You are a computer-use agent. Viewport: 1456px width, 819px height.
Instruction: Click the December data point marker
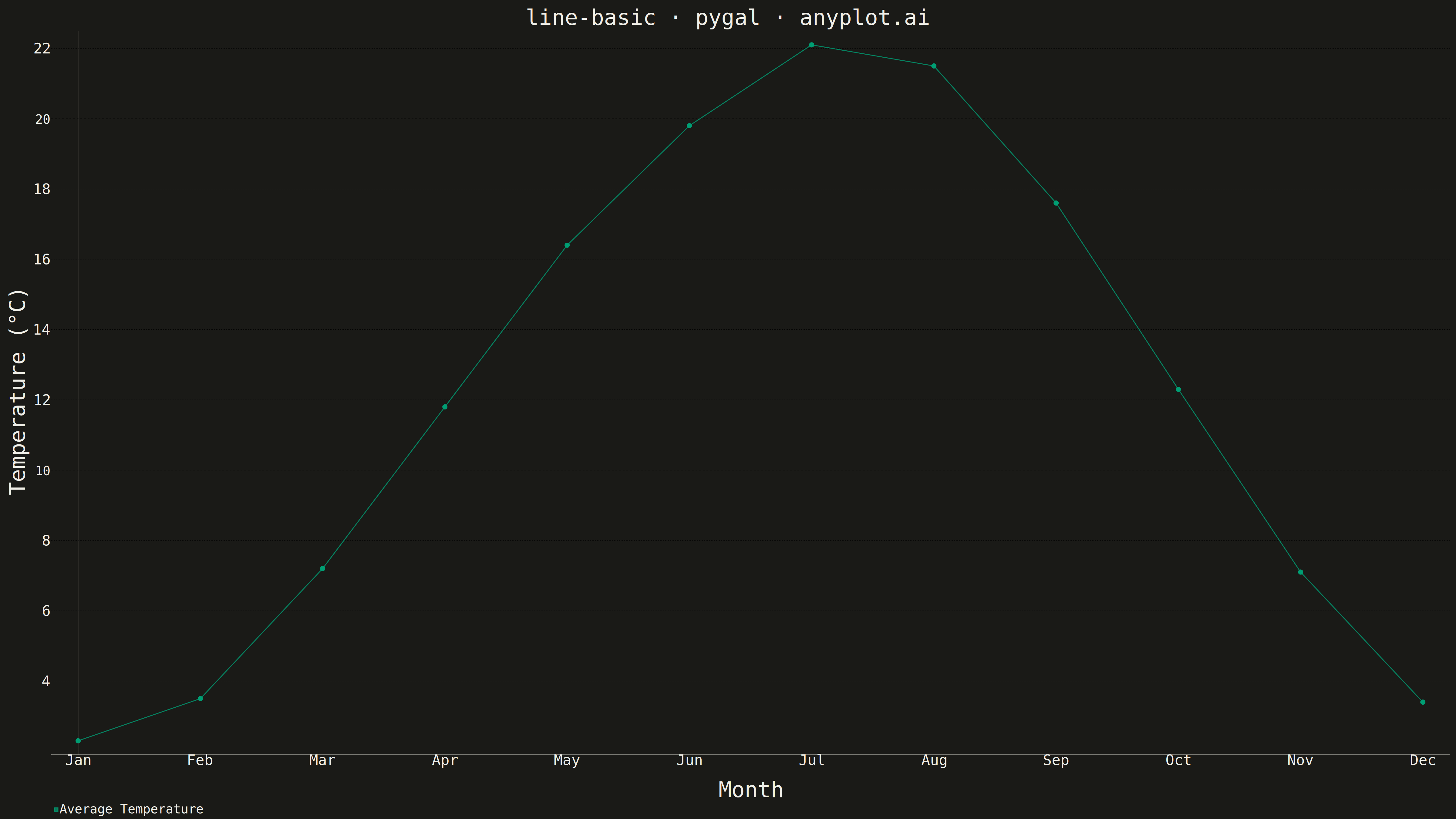pyautogui.click(x=1423, y=702)
